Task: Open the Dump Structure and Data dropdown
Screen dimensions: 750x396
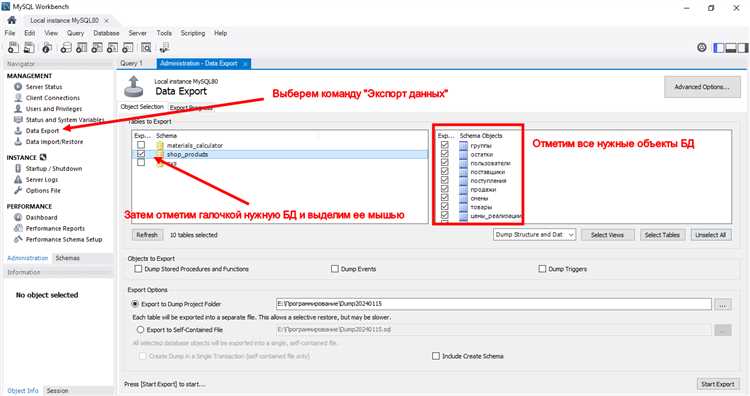Action: (x=534, y=235)
